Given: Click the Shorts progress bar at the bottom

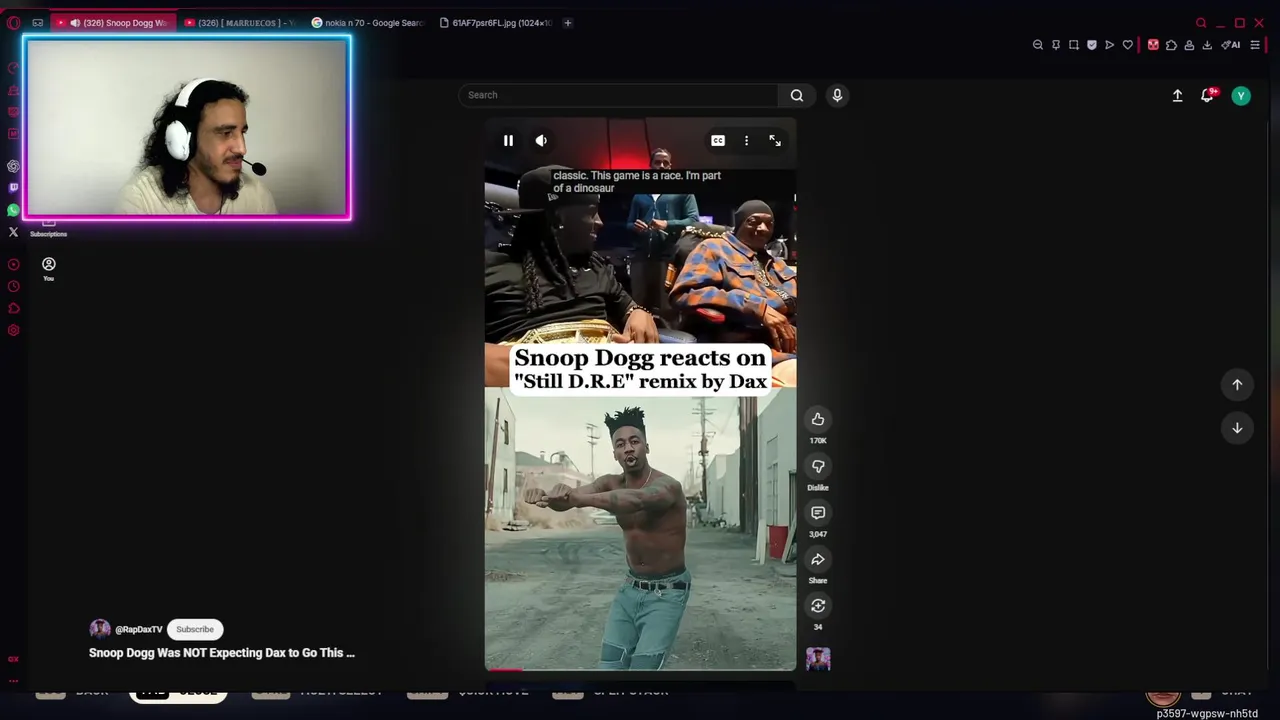Looking at the screenshot, I should [x=640, y=670].
